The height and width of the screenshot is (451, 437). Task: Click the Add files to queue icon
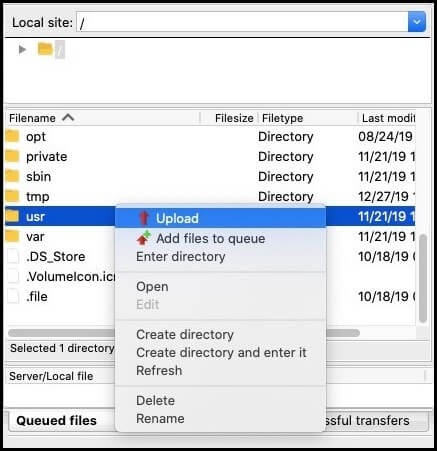point(144,238)
